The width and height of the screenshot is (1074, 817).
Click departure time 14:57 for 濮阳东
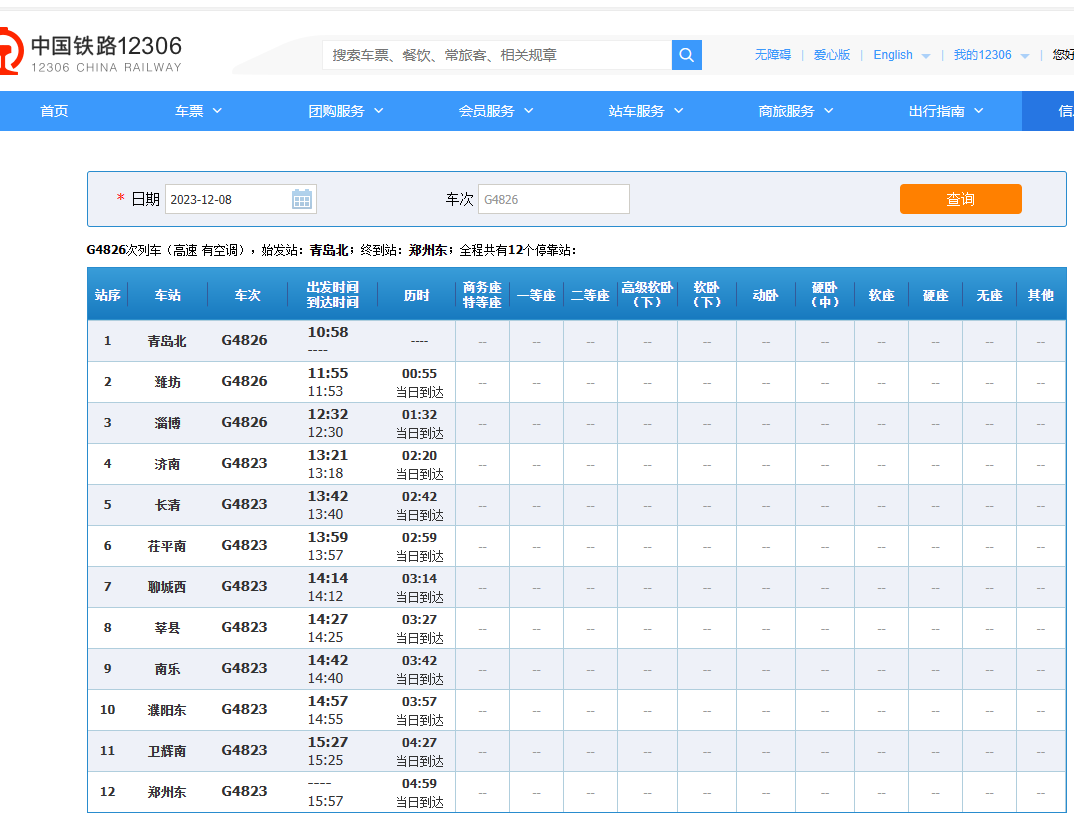click(327, 701)
